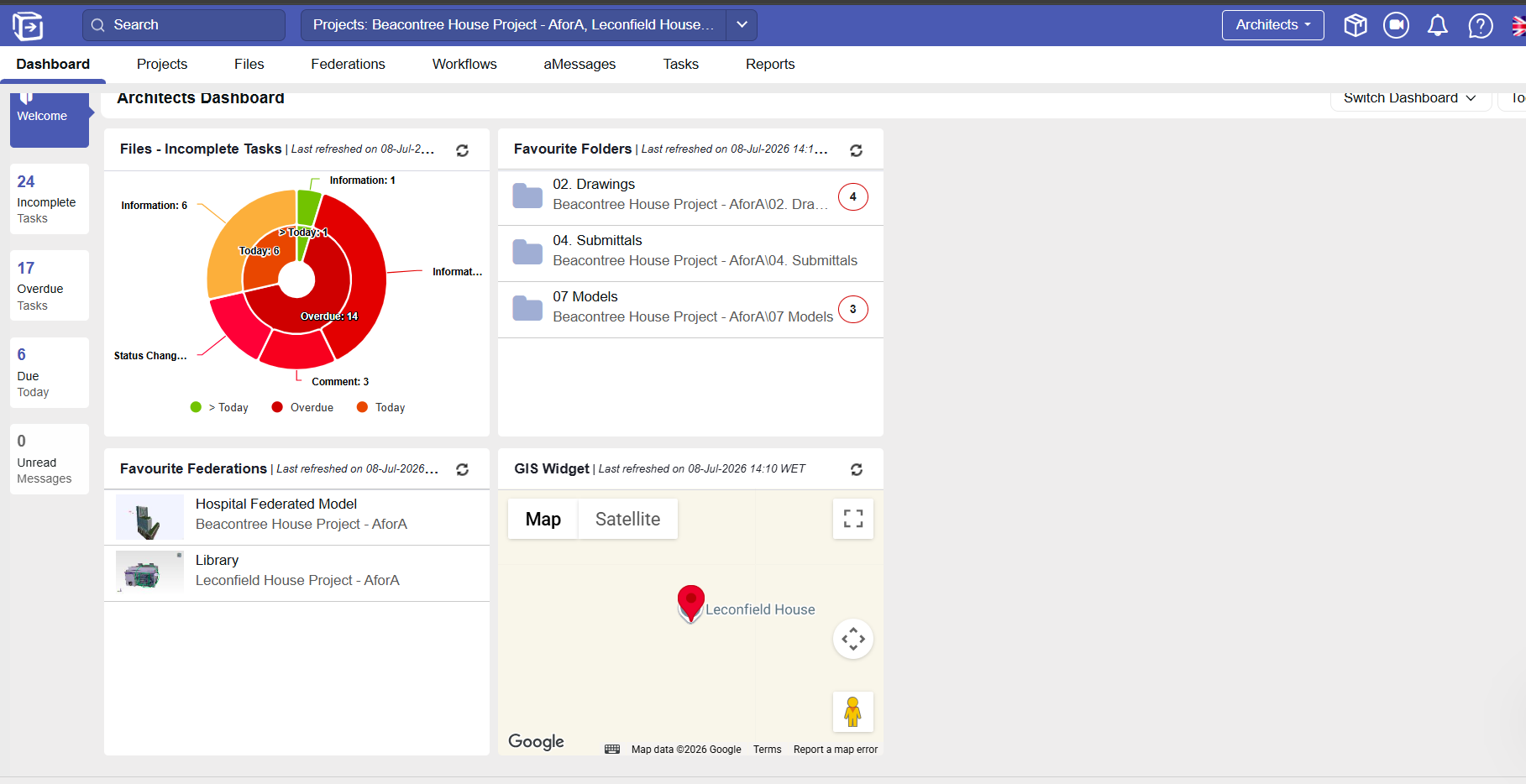Click the Information: 1 chart label

tap(362, 180)
